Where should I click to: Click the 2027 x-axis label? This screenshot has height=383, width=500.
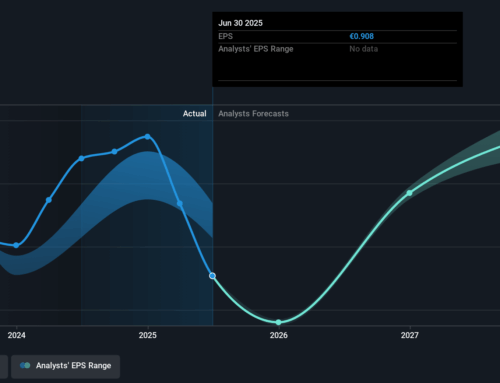tap(410, 335)
